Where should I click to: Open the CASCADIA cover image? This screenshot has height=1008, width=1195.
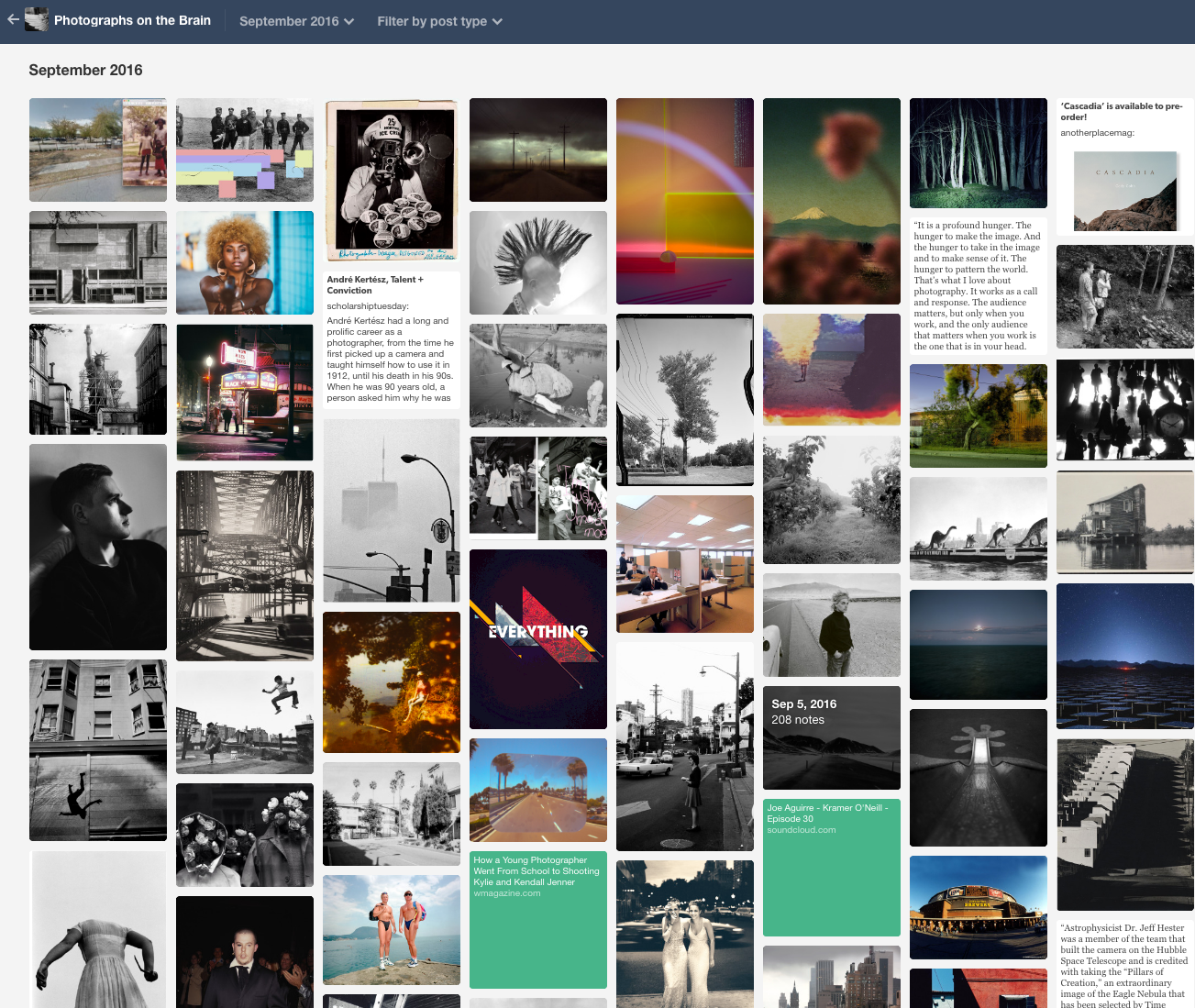(1125, 191)
